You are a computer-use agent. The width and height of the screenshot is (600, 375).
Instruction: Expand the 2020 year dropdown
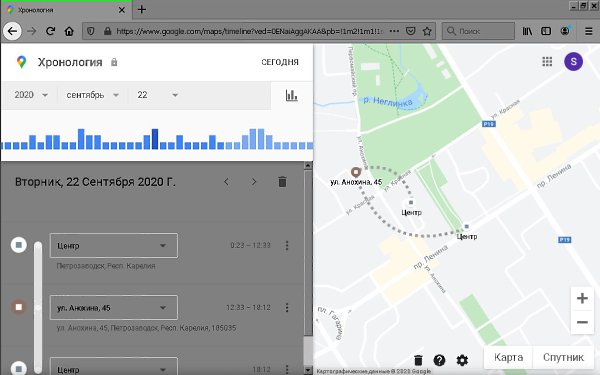tap(31, 95)
